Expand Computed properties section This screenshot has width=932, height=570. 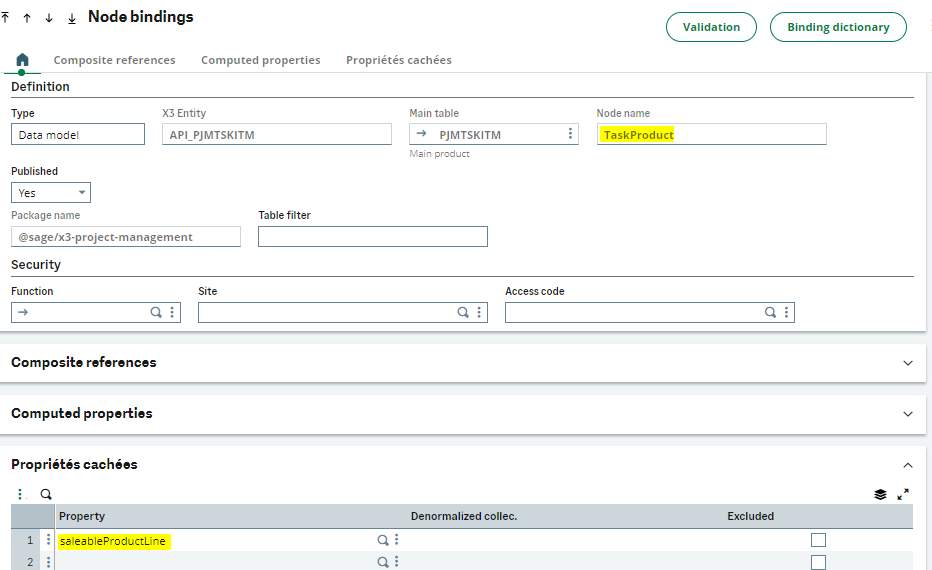(x=908, y=414)
